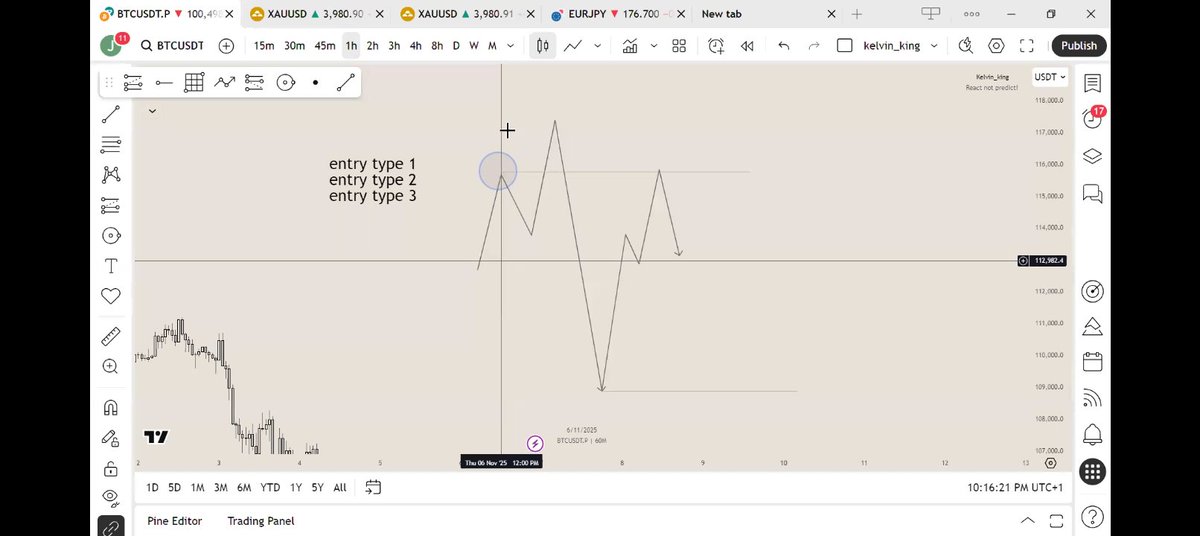Create an alert with the alarm clock icon
The image size is (1200, 536).
coord(716,46)
